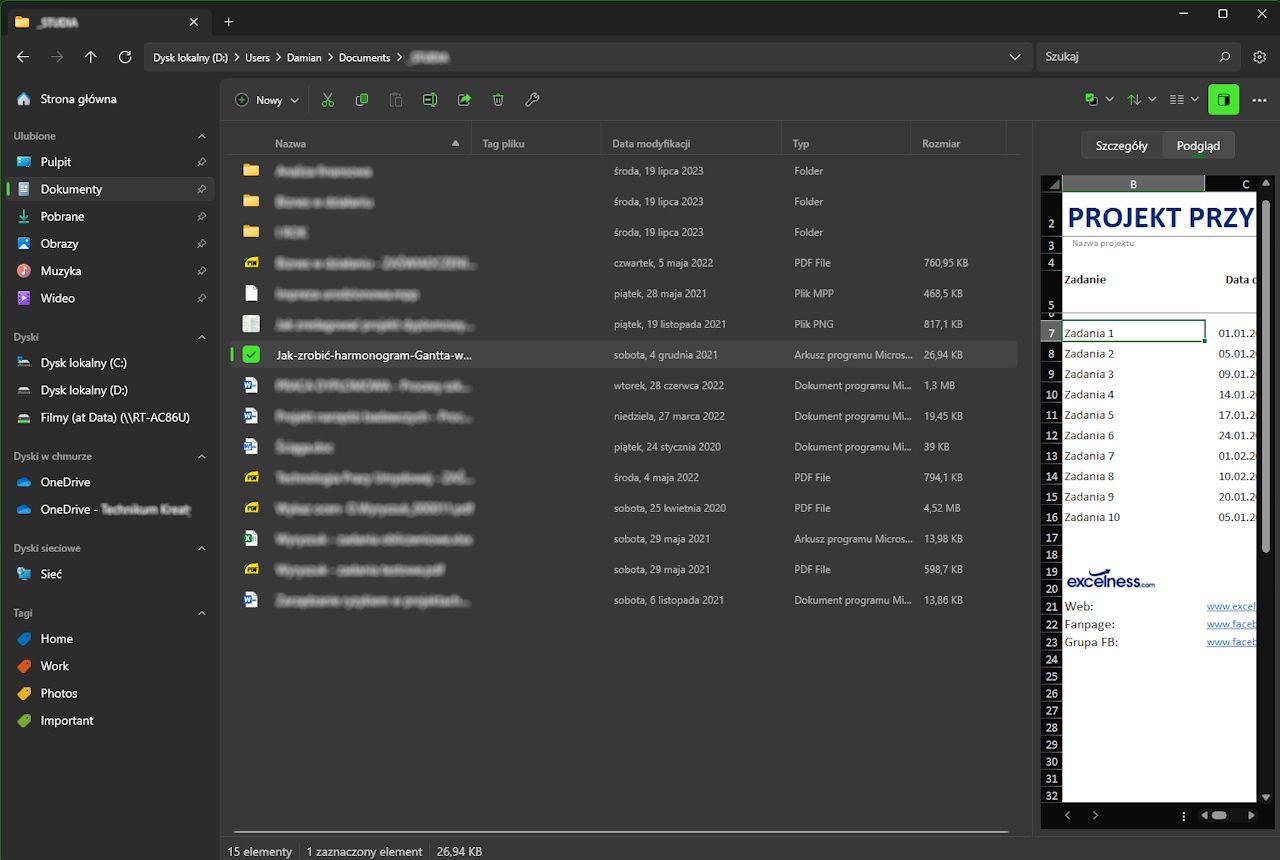Viewport: 1280px width, 860px height.
Task: Unpin Pobrane using its pin icon
Action: pyautogui.click(x=201, y=216)
